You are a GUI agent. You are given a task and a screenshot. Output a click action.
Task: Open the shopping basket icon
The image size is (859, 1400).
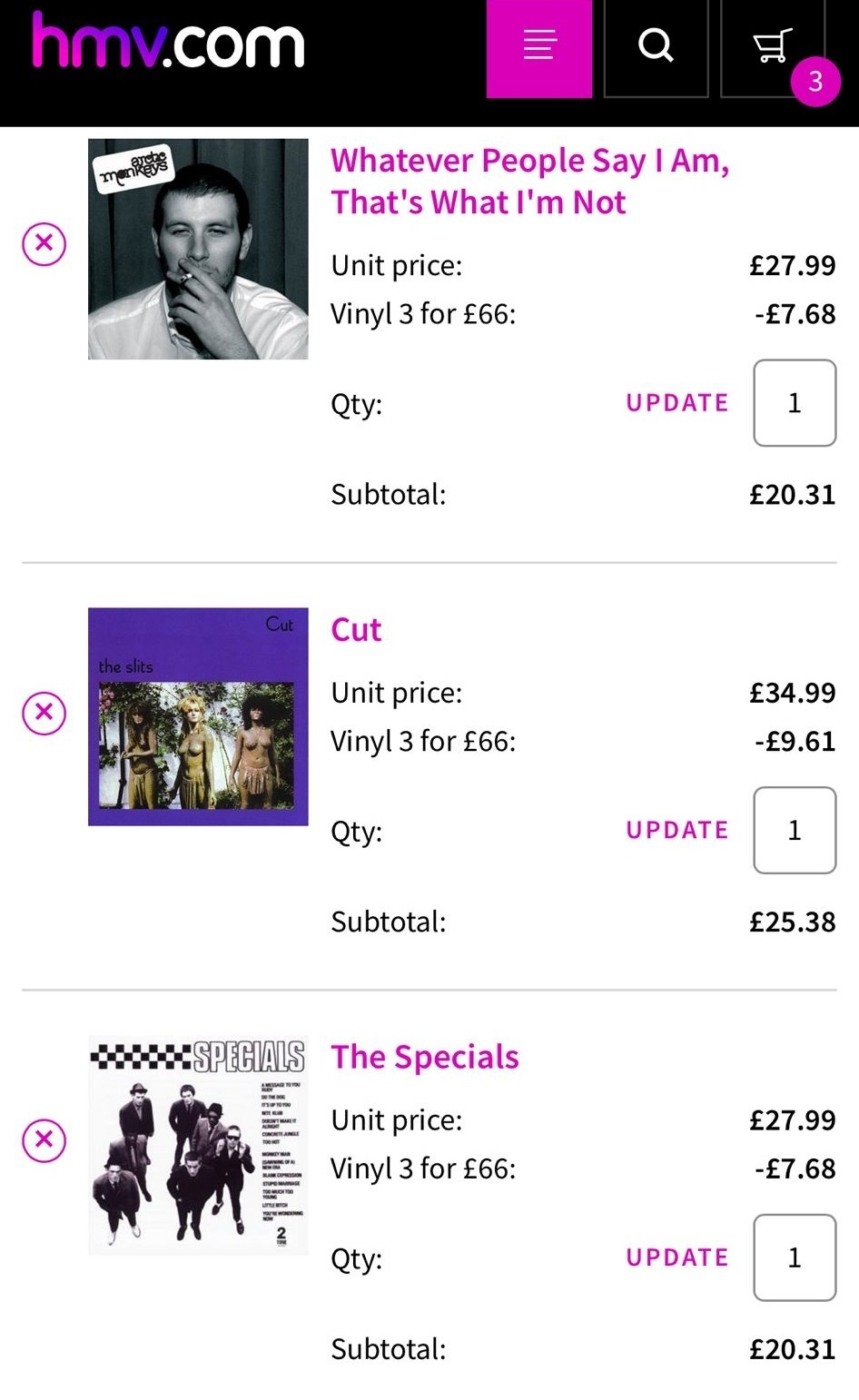[772, 45]
